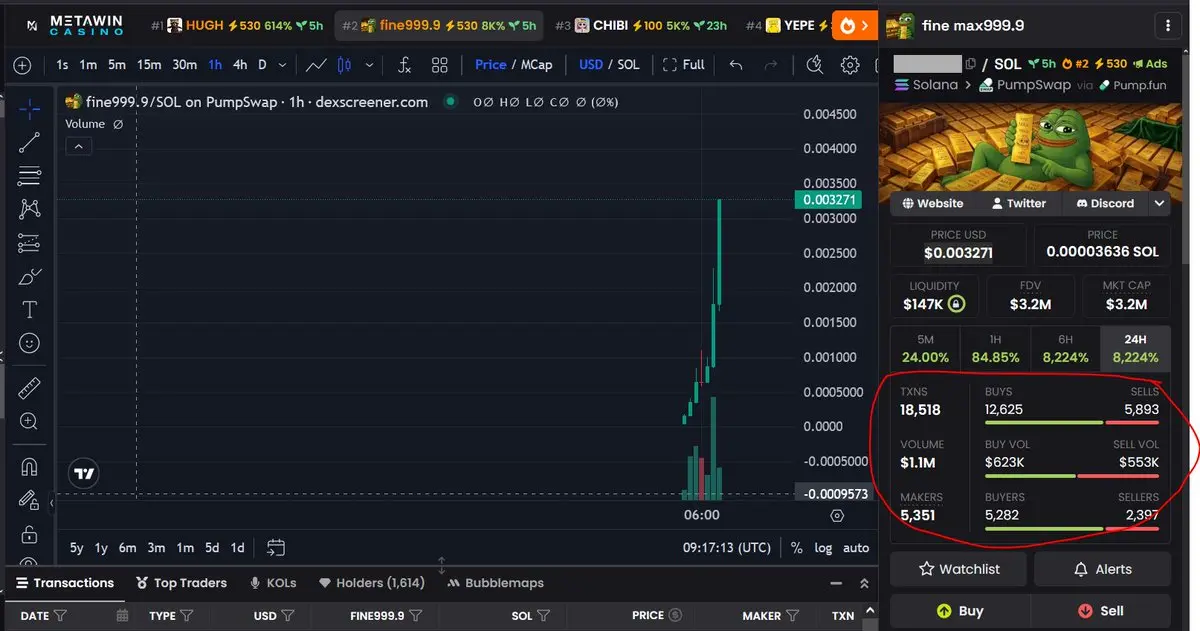This screenshot has width=1200, height=631.
Task: Minimize the transactions panel dash icon
Action: (836, 583)
